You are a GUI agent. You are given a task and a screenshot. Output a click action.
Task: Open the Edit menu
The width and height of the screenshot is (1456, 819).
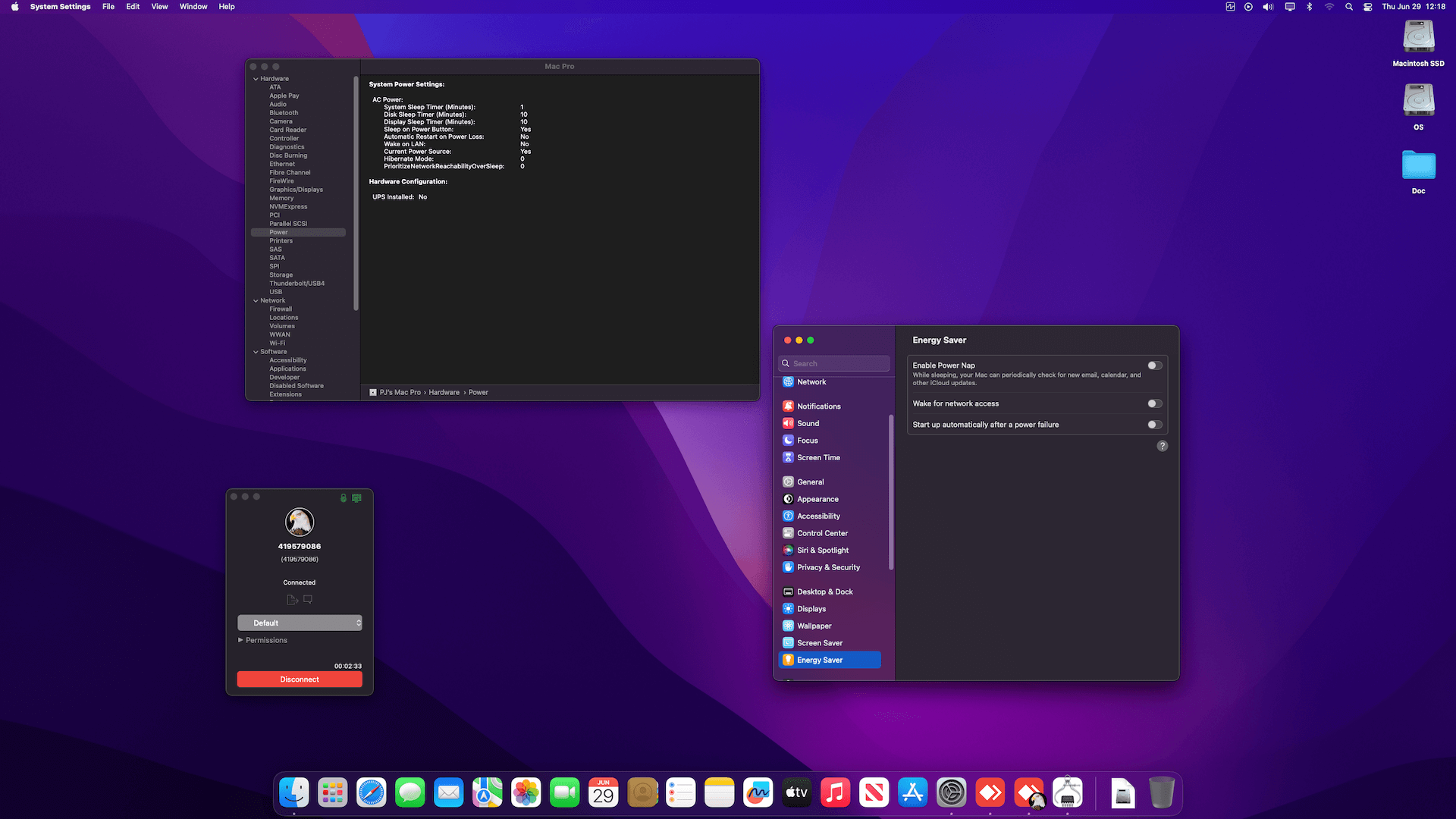[x=133, y=7]
